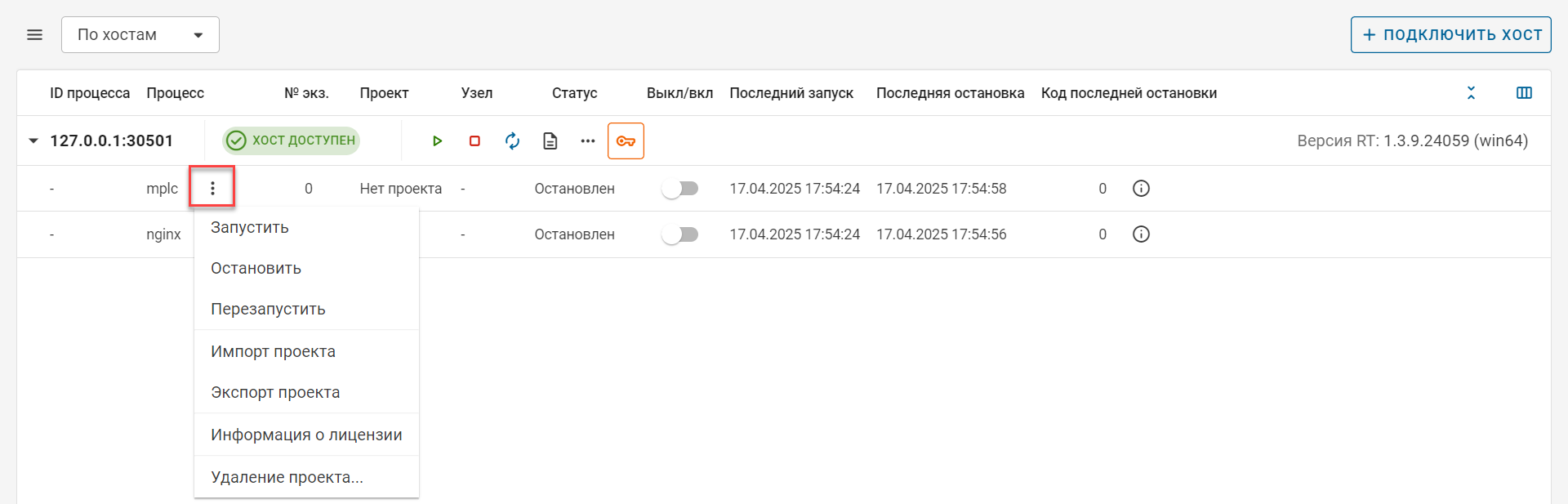This screenshot has height=504, width=1568.
Task: Collapse the 127.0.0.1:30501 host group
Action: [33, 140]
